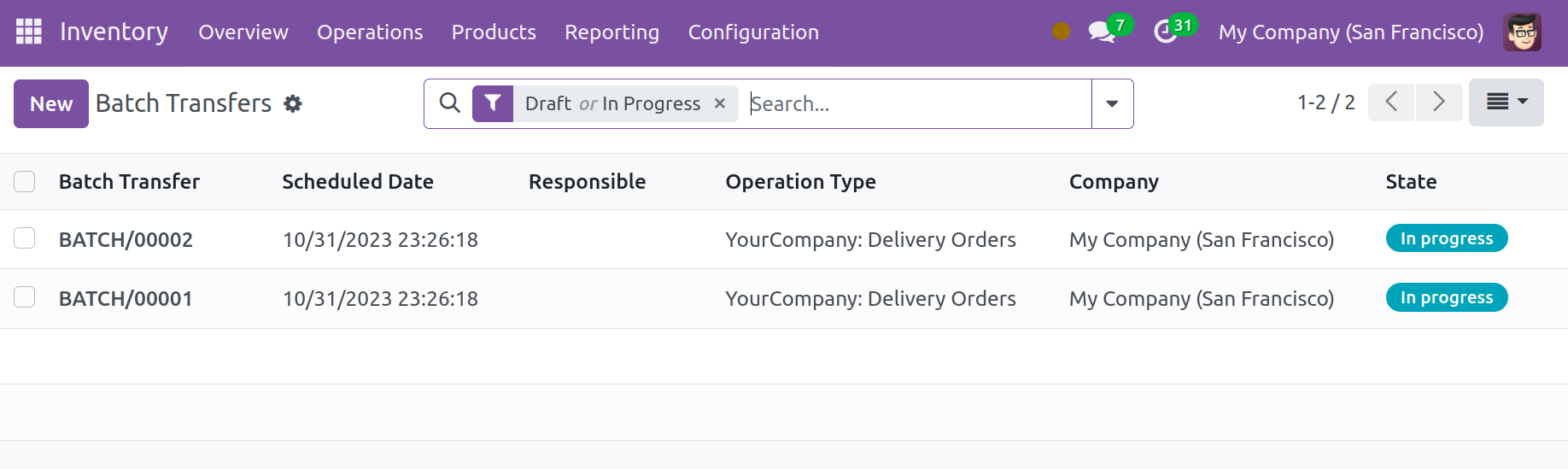Viewport: 1568px width, 469px height.
Task: Go to previous page with left arrow
Action: click(1391, 103)
